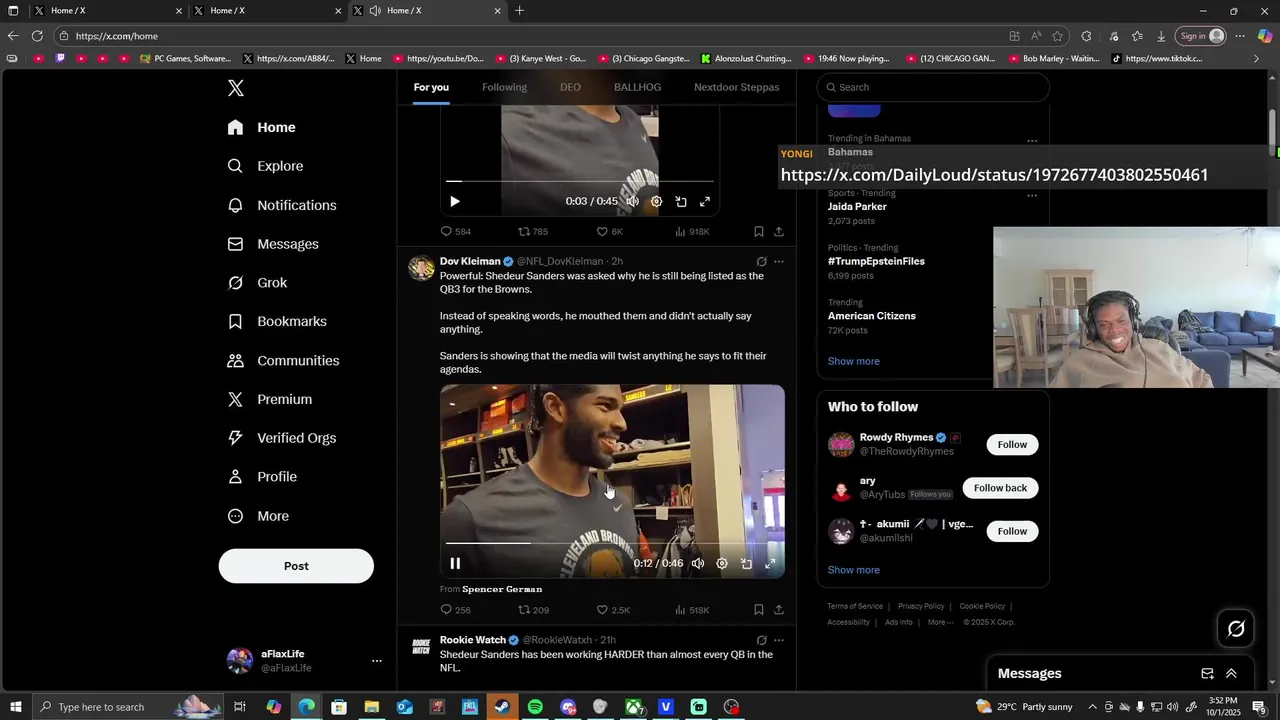
Task: Click the X Search input field
Action: pyautogui.click(x=933, y=87)
